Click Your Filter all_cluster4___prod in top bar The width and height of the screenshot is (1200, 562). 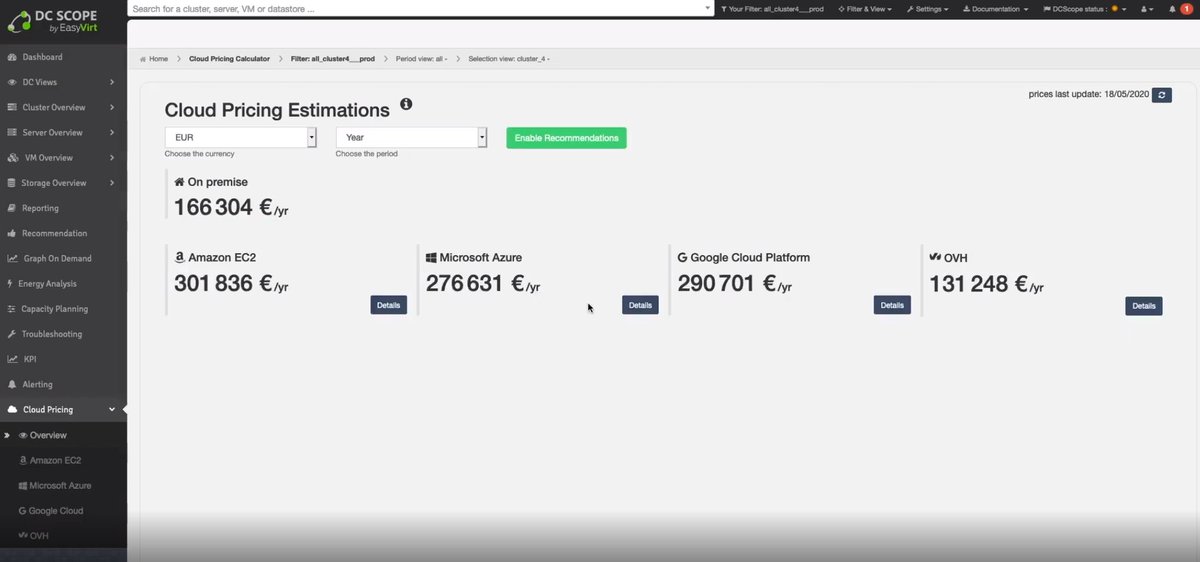click(772, 9)
